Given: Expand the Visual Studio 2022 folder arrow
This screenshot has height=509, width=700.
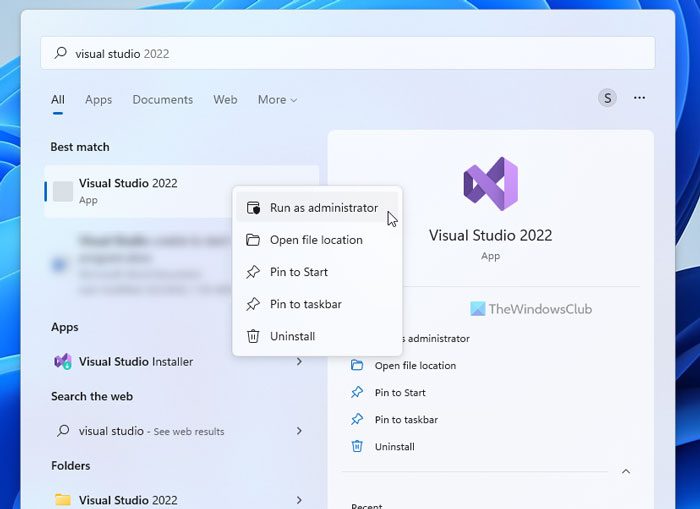Looking at the screenshot, I should 300,500.
